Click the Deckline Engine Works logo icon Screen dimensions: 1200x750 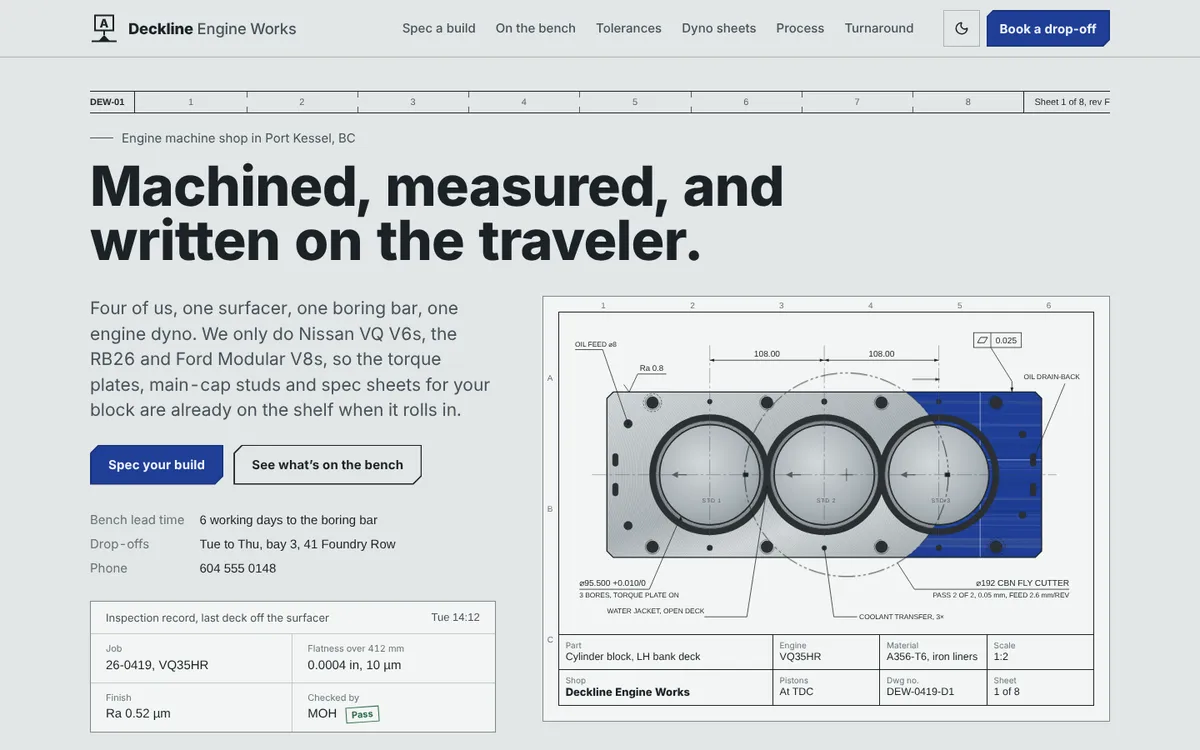[x=104, y=28]
